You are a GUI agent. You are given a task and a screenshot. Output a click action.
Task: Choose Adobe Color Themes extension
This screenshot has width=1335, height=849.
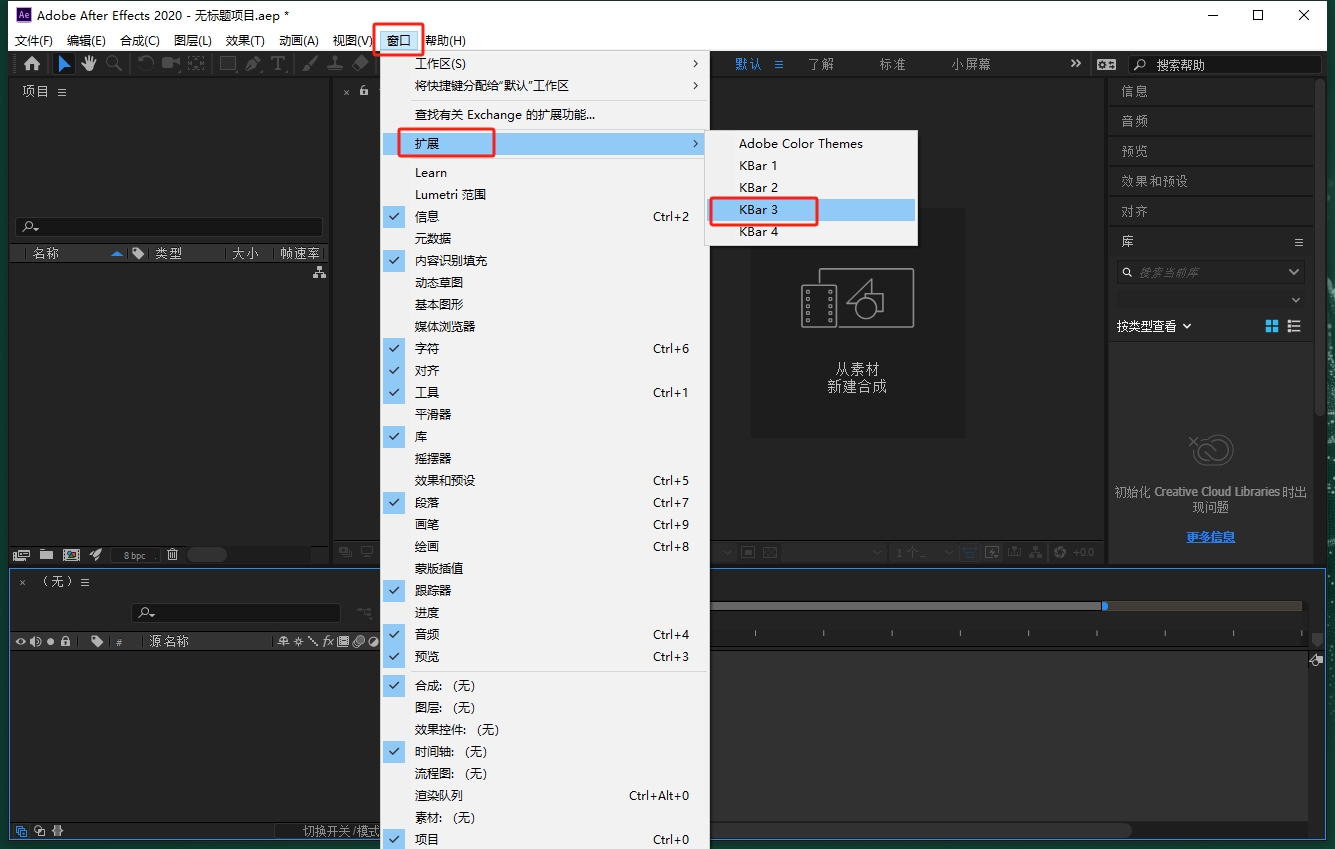click(811, 143)
